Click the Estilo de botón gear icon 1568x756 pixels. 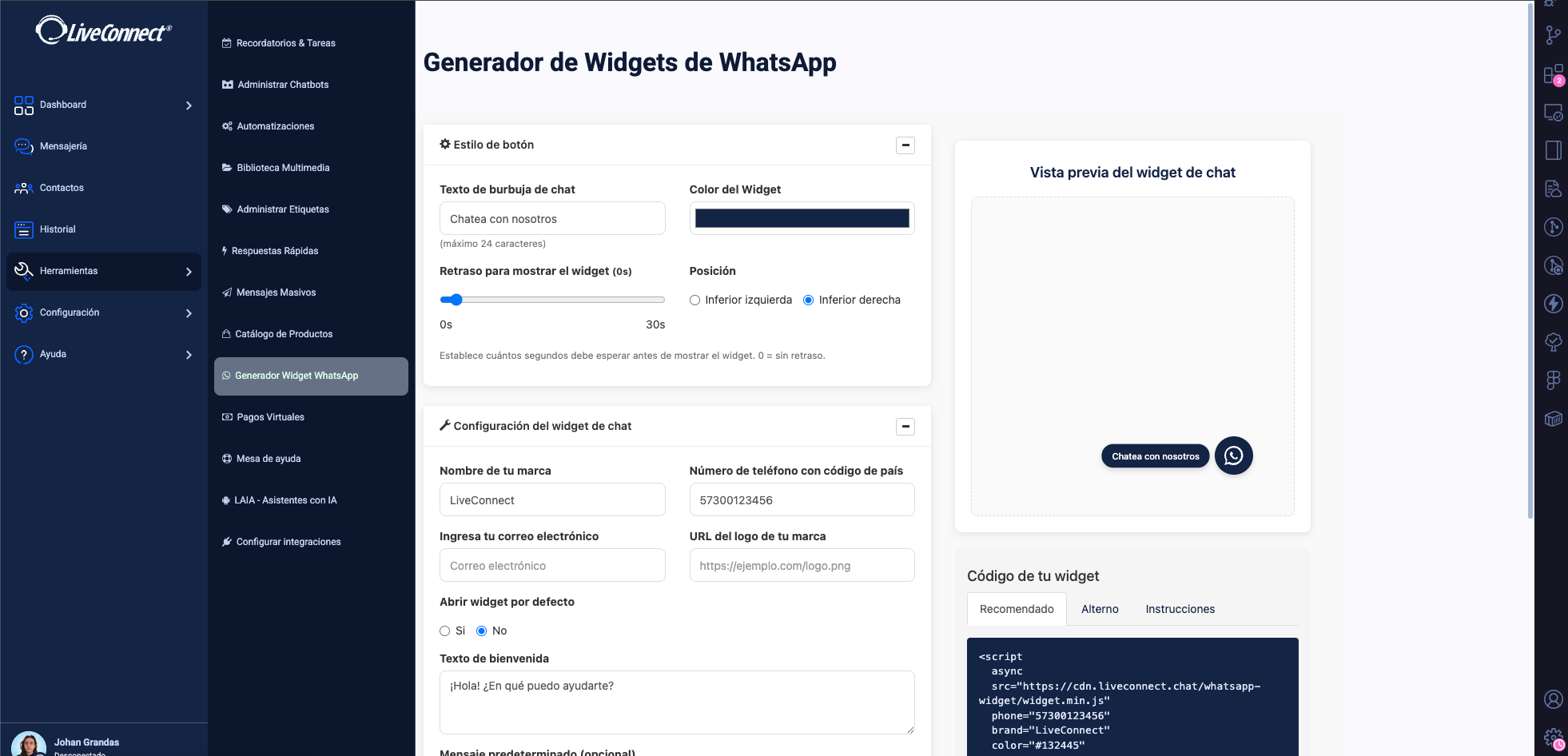(445, 145)
